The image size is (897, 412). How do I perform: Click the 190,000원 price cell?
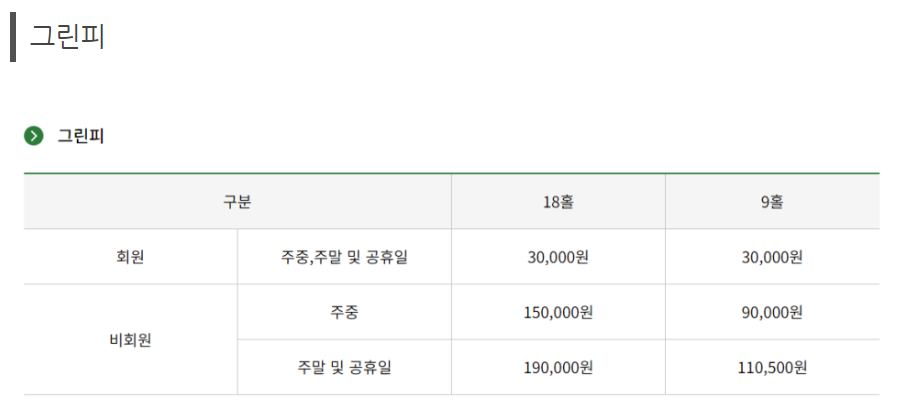pyautogui.click(x=558, y=367)
